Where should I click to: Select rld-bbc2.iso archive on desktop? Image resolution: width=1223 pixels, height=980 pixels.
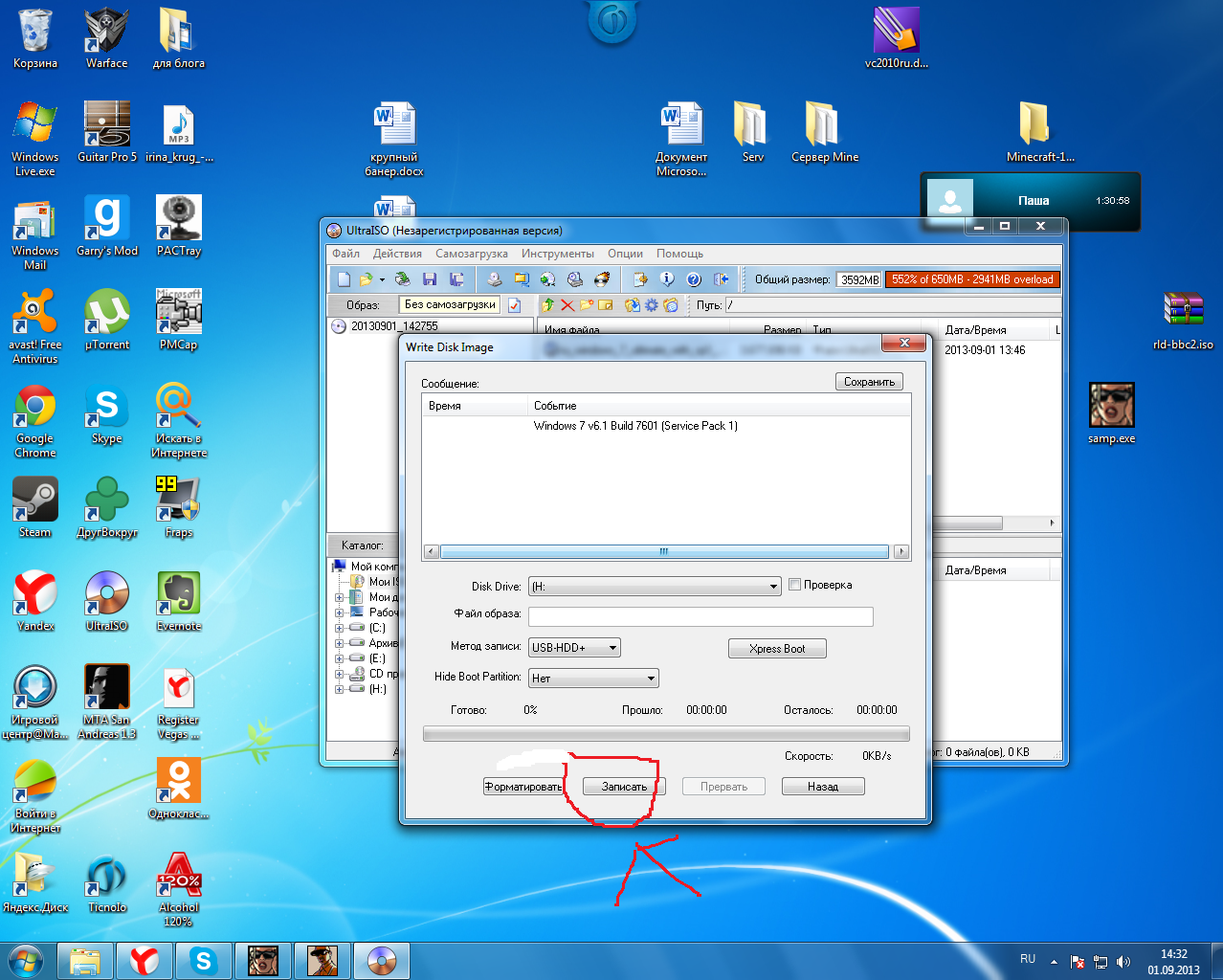[x=1184, y=320]
